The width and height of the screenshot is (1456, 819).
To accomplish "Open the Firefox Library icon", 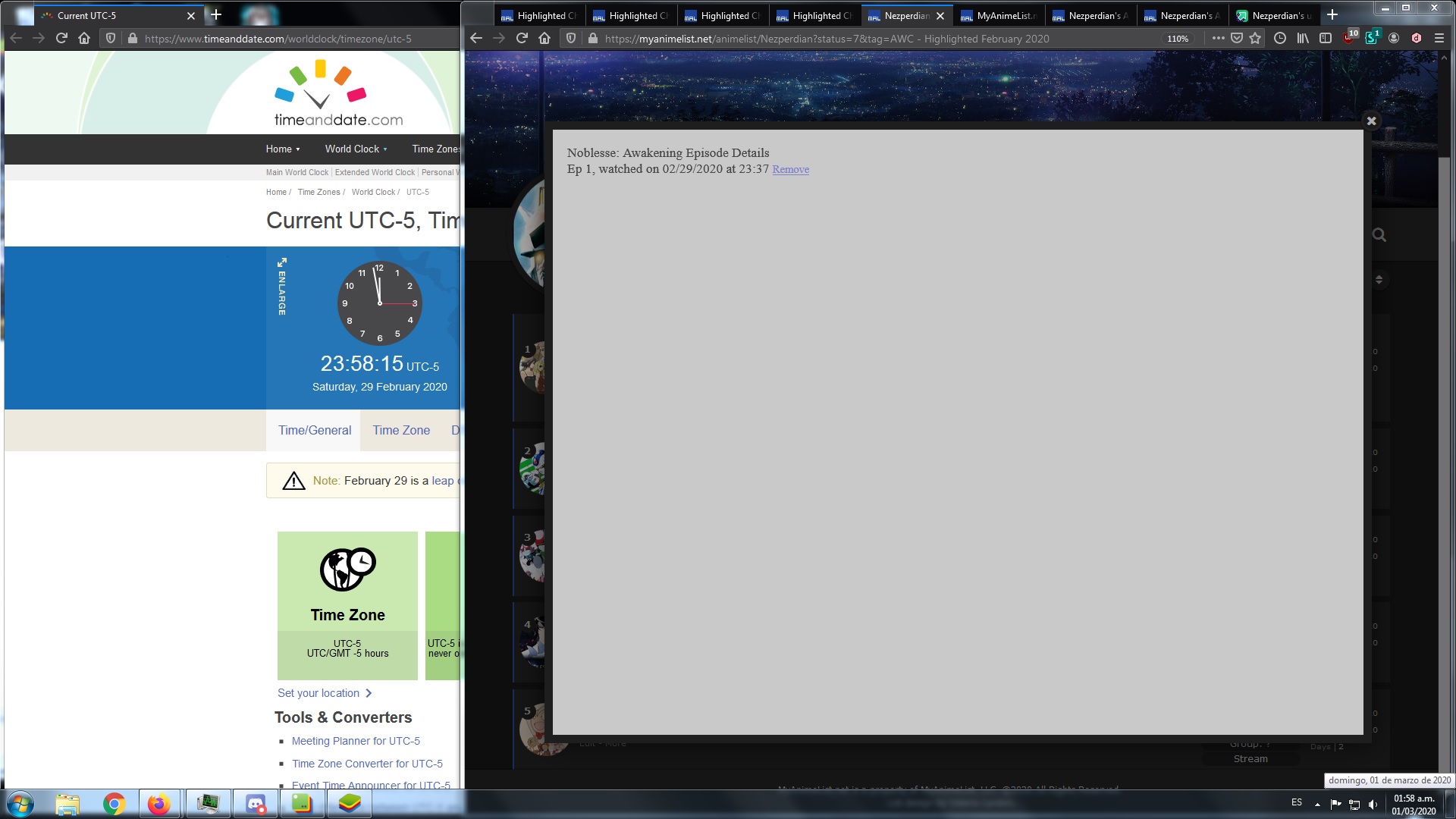I will [x=1303, y=38].
